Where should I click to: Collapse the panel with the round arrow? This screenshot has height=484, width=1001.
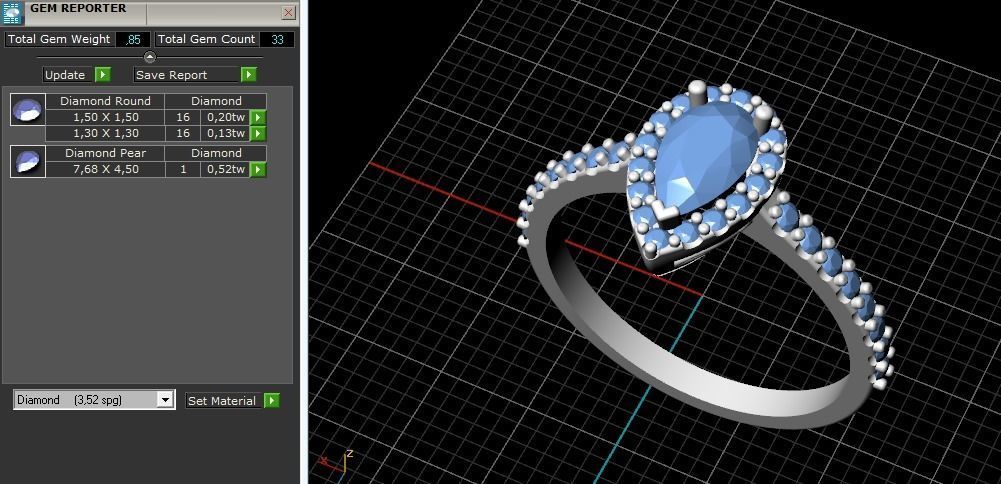pos(149,57)
